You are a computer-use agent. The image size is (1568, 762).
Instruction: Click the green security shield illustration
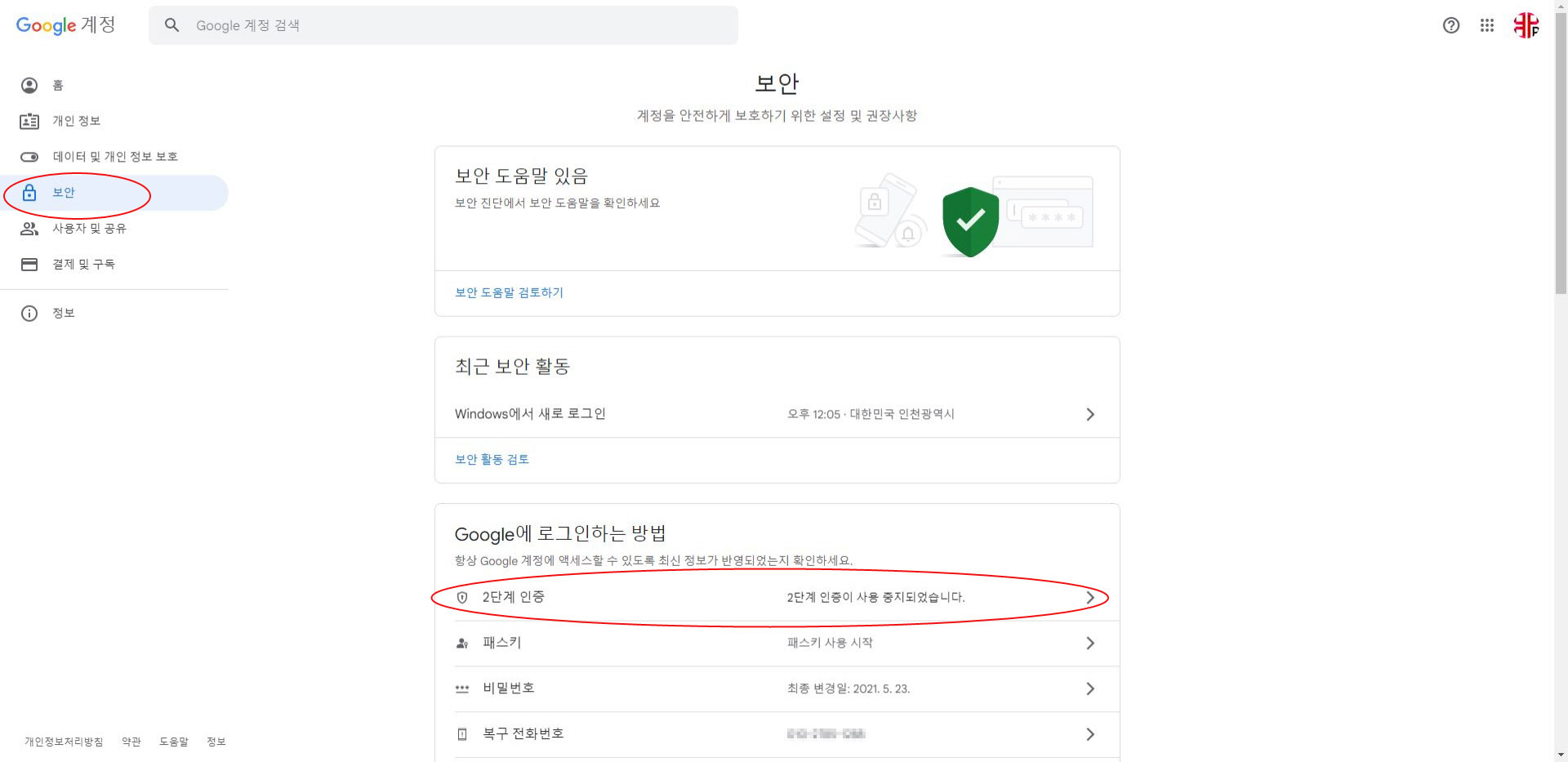[970, 221]
